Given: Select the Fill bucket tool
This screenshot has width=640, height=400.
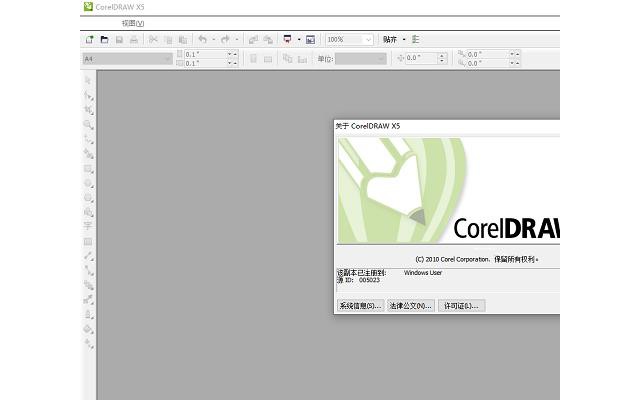Looking at the screenshot, I should (x=89, y=329).
